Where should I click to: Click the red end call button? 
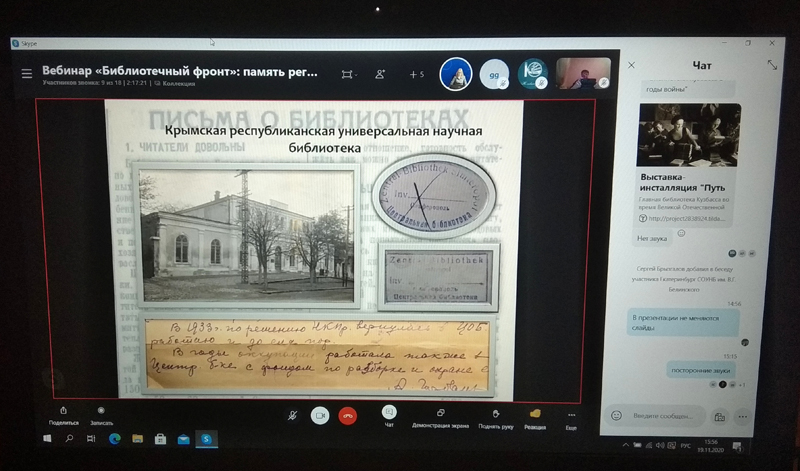[349, 415]
